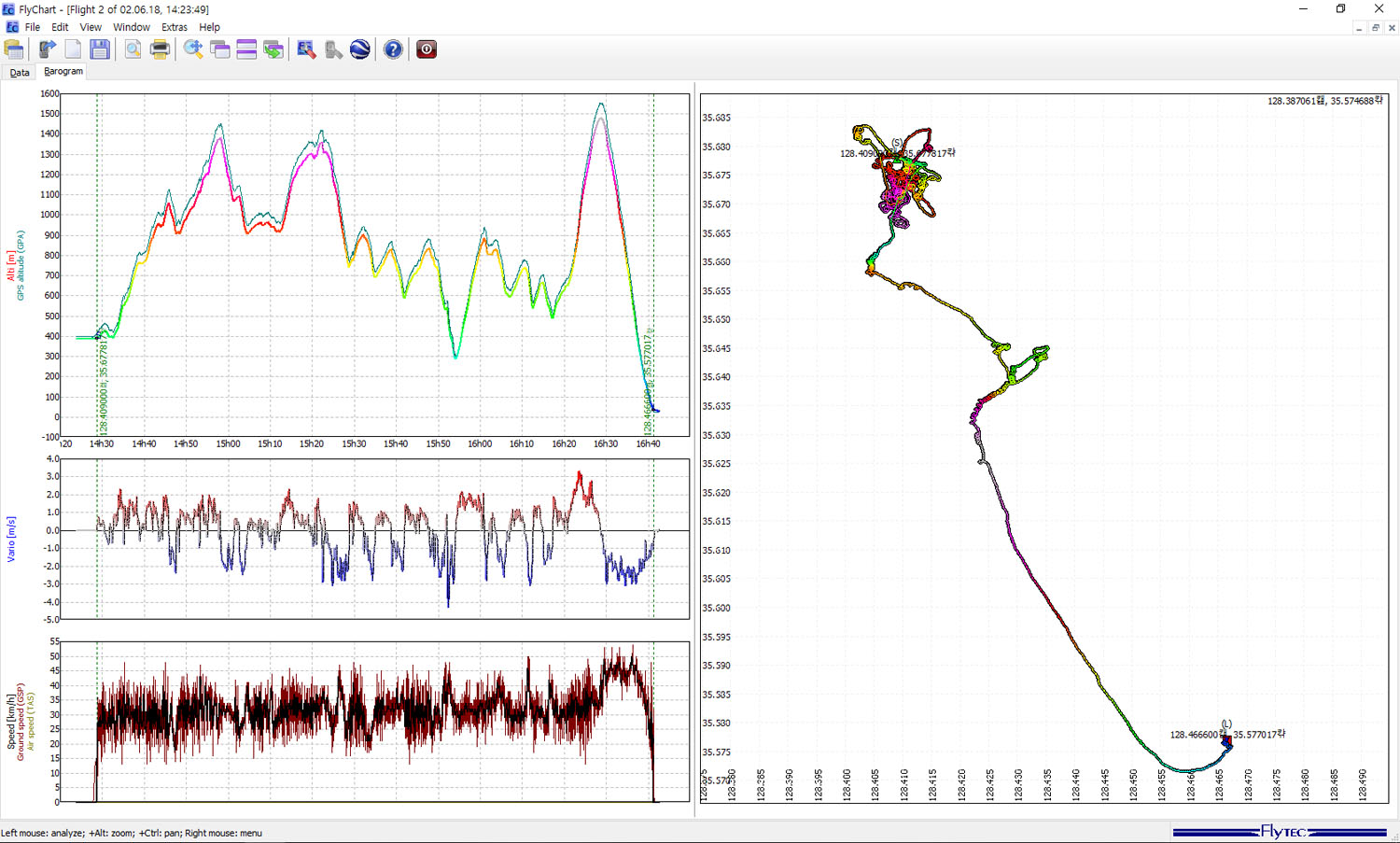Image resolution: width=1400 pixels, height=843 pixels.
Task: Switch to the Data tab
Action: (x=20, y=72)
